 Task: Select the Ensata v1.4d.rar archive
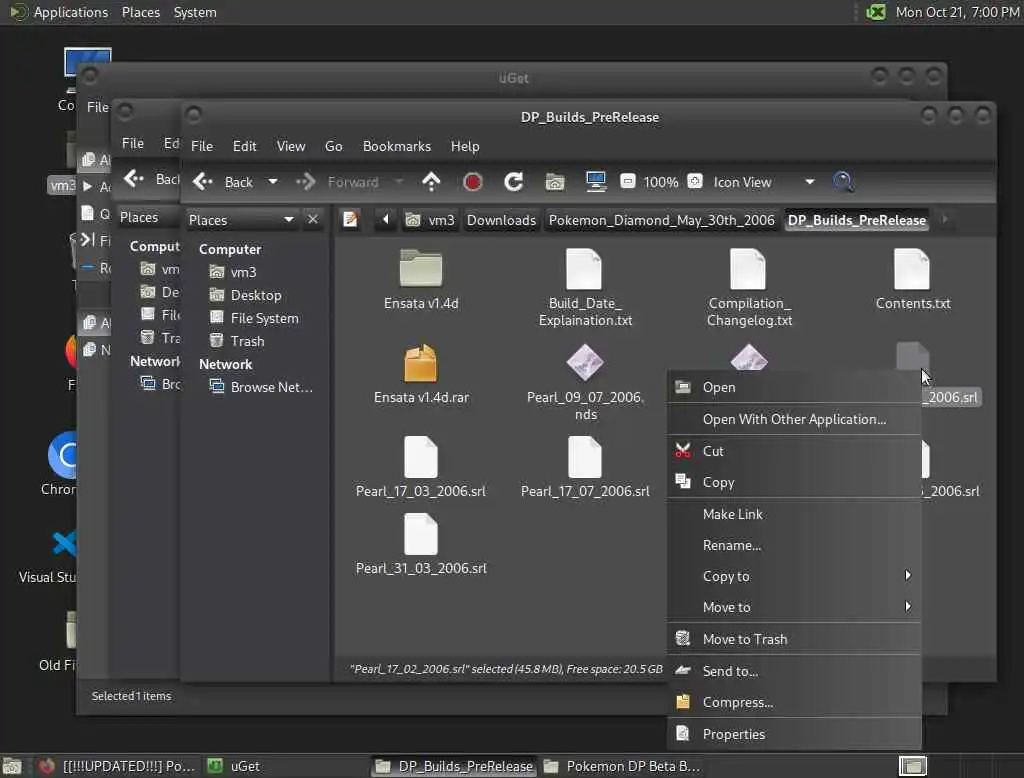tap(421, 373)
